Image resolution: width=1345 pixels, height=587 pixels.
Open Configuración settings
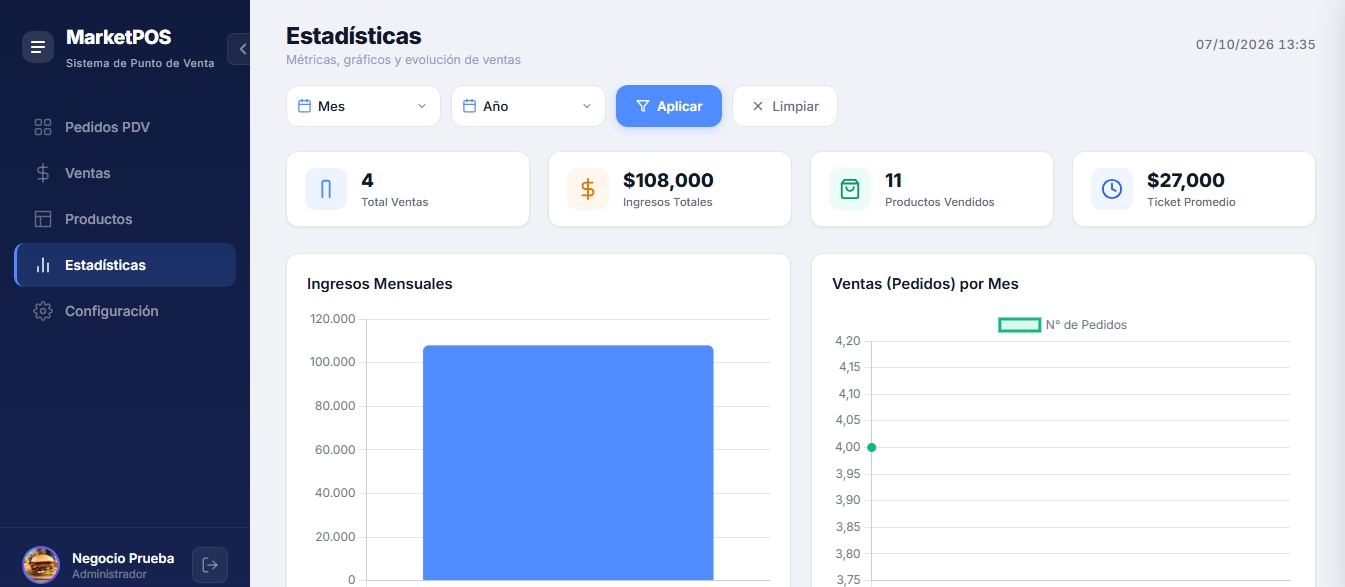click(x=125, y=311)
